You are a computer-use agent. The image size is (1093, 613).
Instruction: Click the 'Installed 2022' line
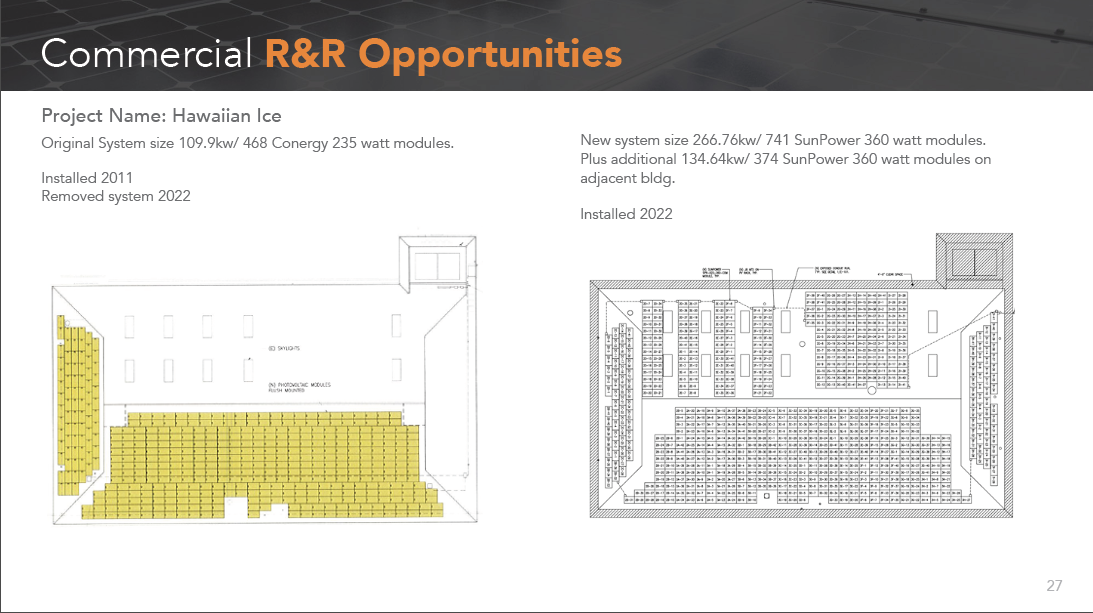tap(626, 214)
